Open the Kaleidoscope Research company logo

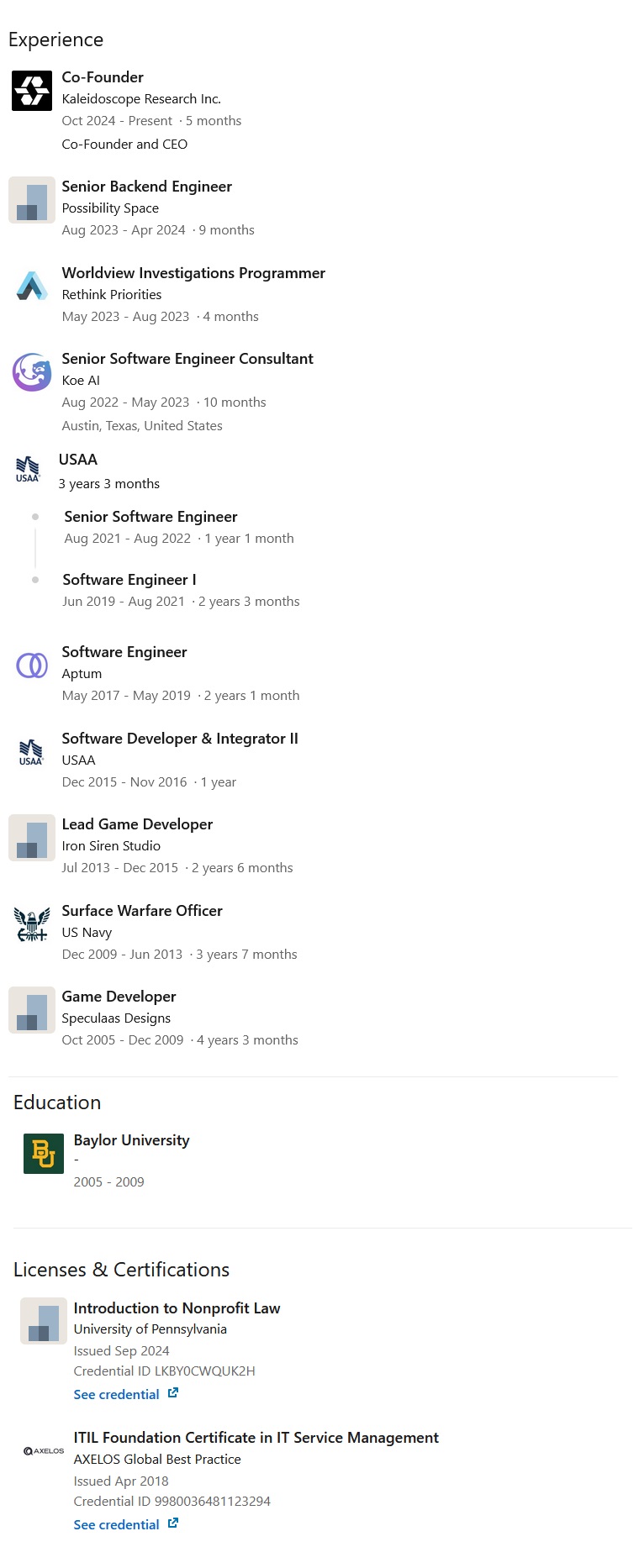coord(32,91)
